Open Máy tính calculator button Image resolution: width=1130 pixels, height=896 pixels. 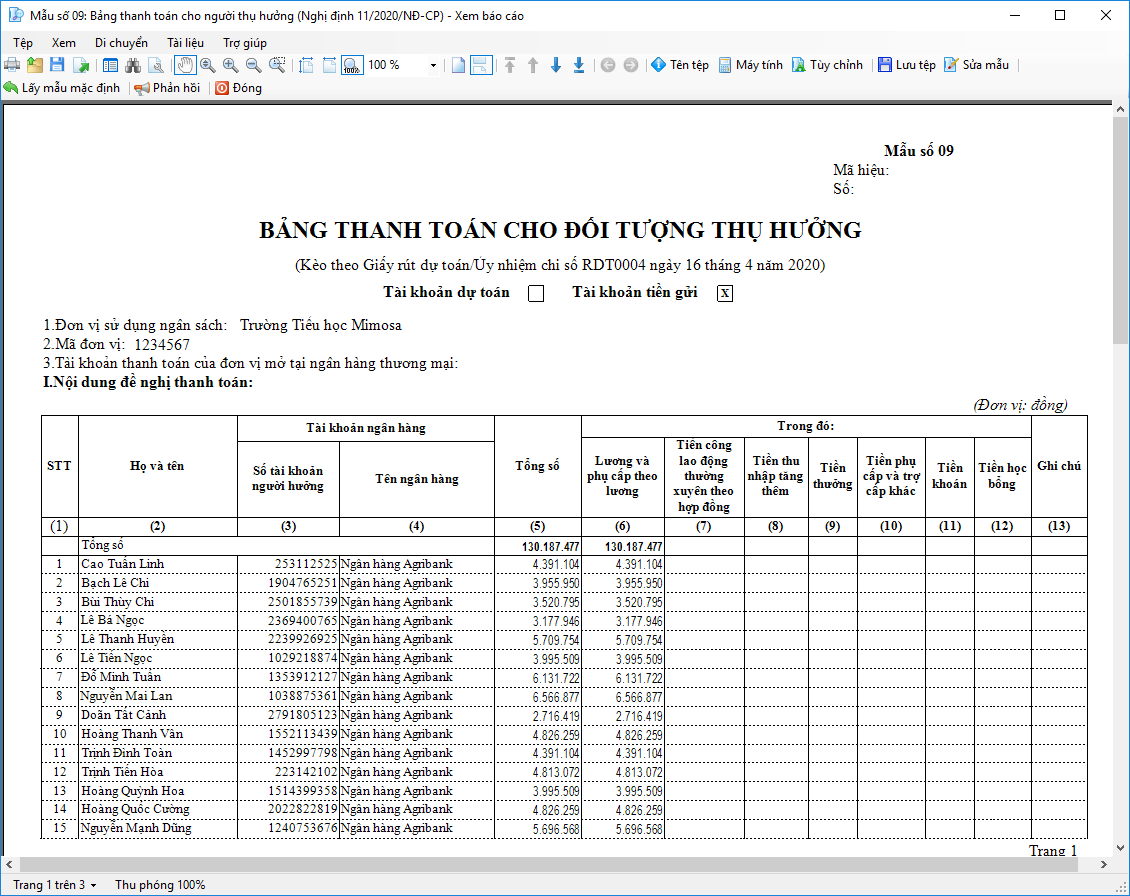tap(750, 65)
